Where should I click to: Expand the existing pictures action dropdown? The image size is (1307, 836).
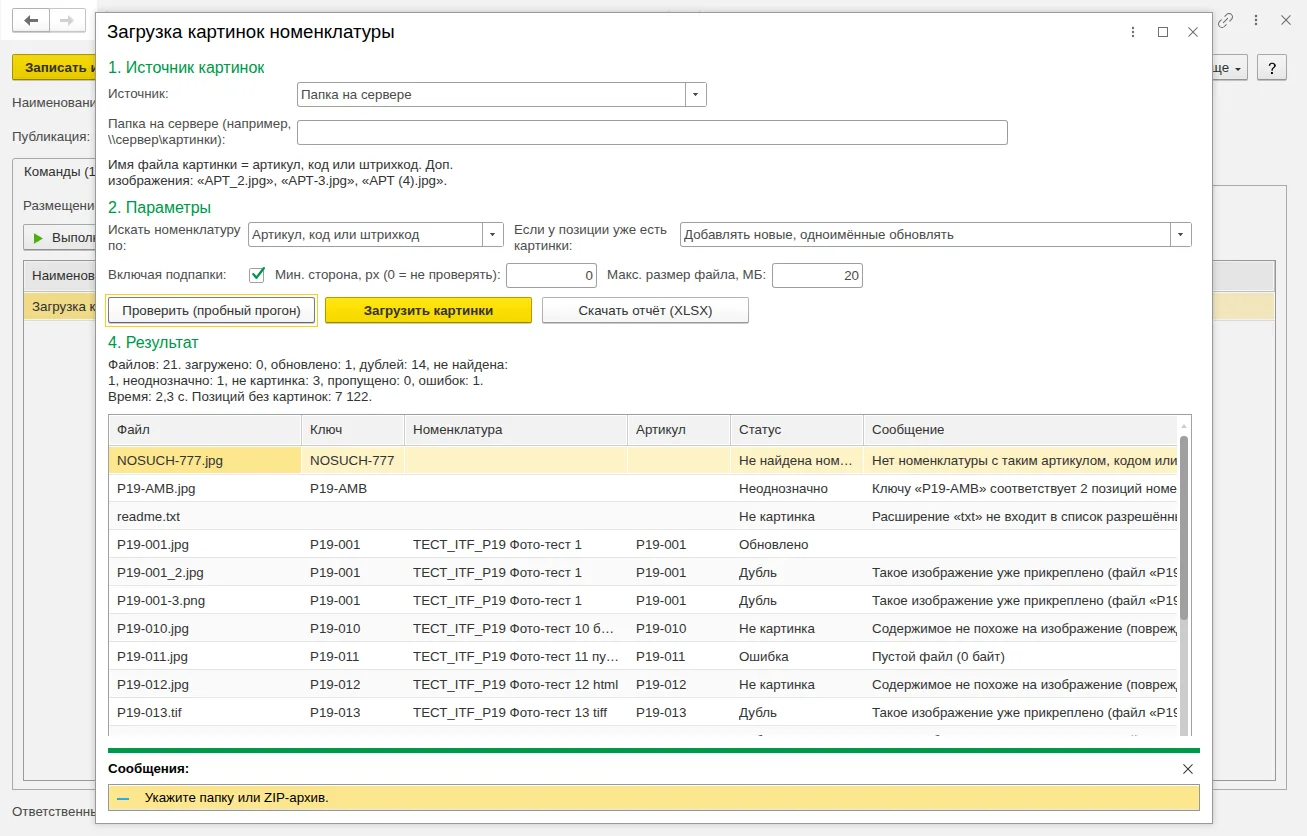1181,235
